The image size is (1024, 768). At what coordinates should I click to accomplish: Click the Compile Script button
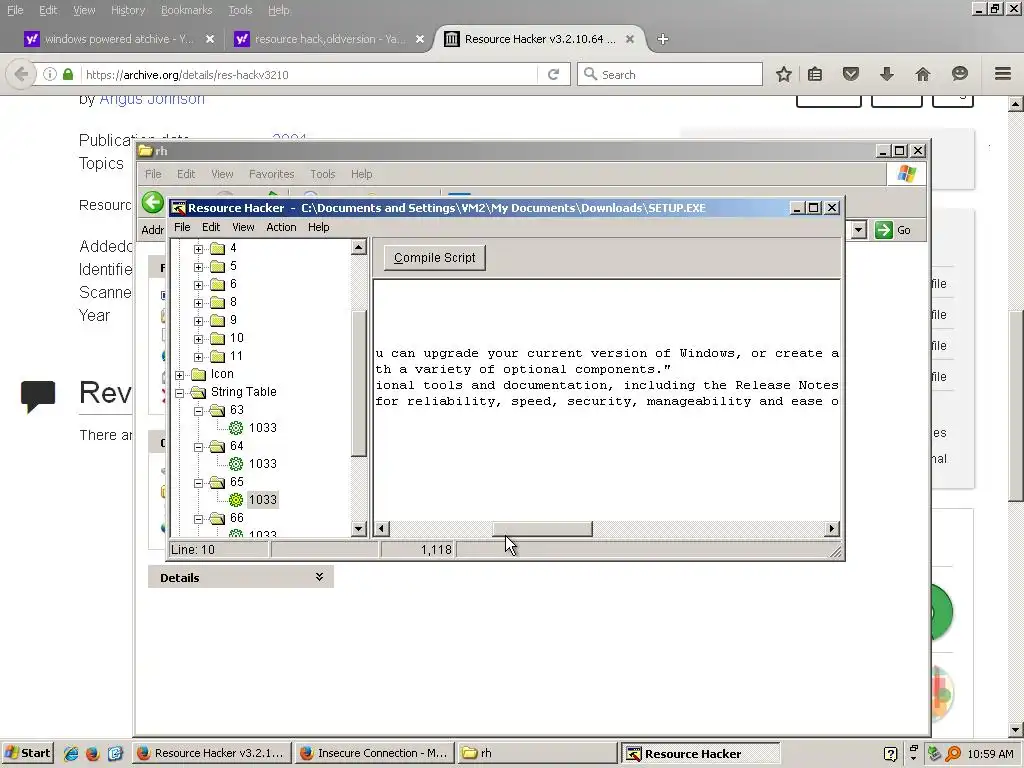click(x=434, y=257)
